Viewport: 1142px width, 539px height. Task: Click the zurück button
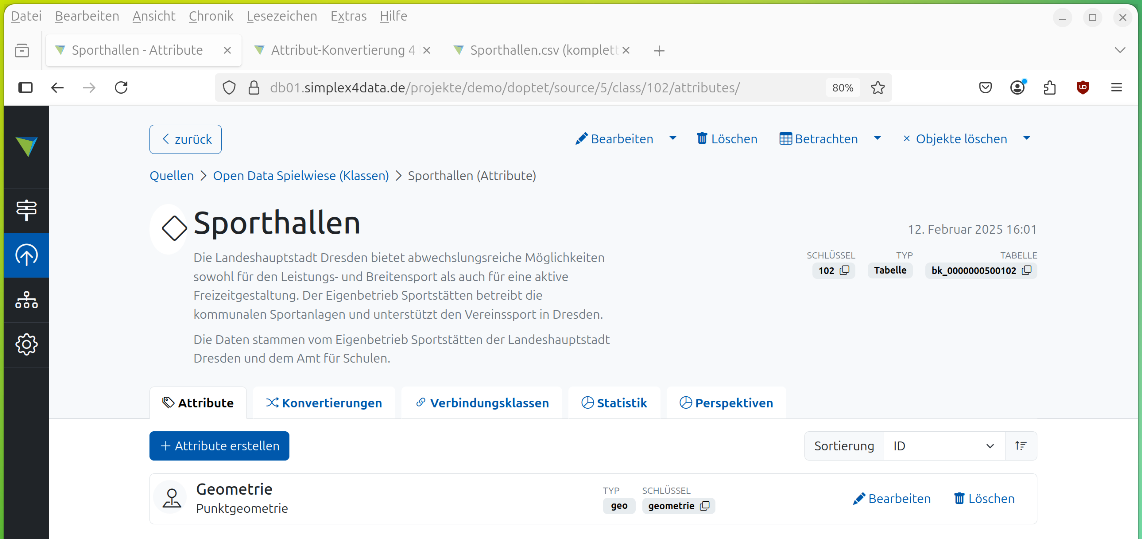click(186, 139)
